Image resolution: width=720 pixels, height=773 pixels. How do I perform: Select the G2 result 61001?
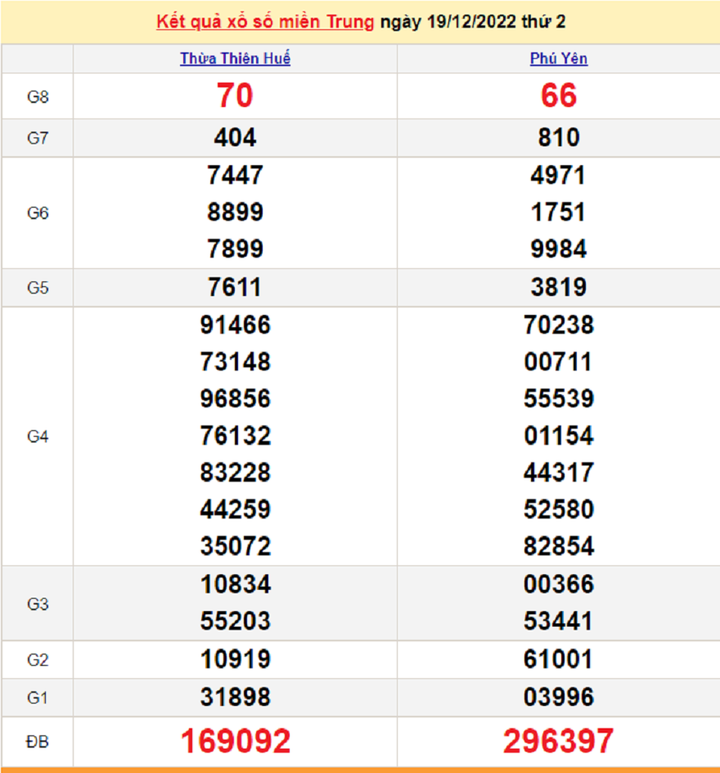558,660
